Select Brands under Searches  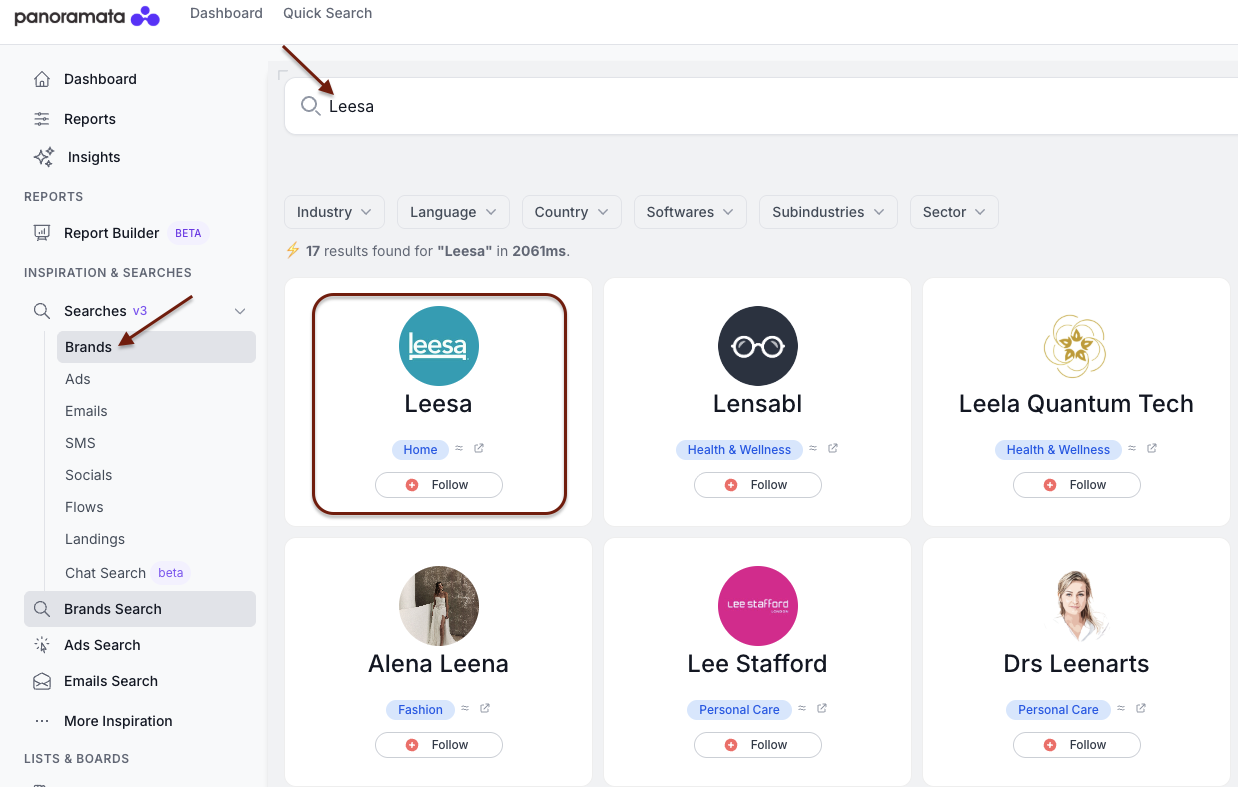coord(156,347)
